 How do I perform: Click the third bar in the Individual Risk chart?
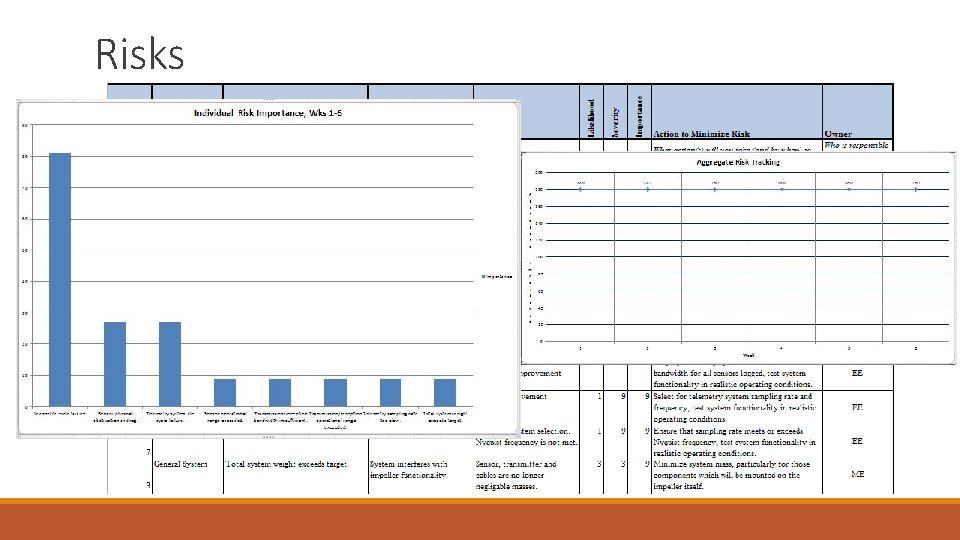point(170,364)
